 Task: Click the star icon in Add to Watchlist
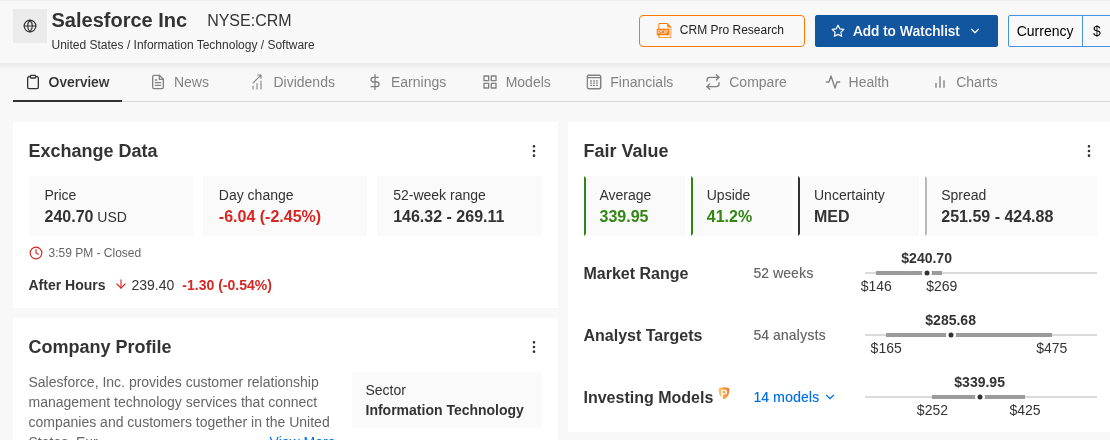[838, 31]
